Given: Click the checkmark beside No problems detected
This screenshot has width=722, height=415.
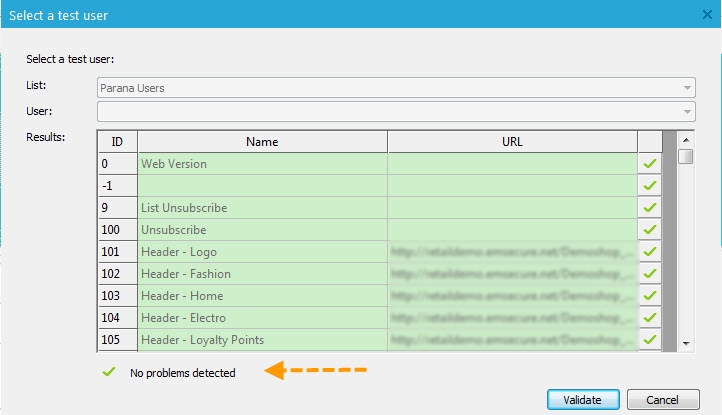Looking at the screenshot, I should [x=108, y=373].
